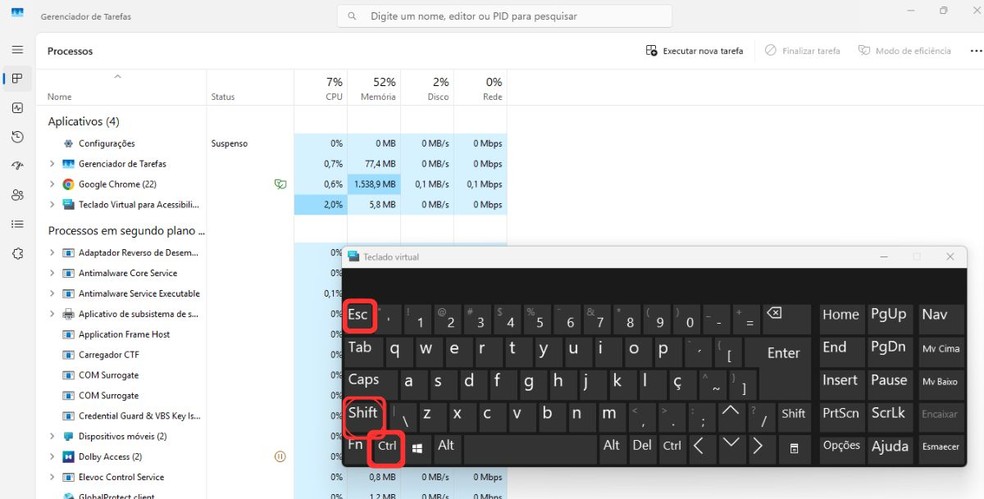Click the Ajuda key on virtual keyboard

click(x=889, y=448)
